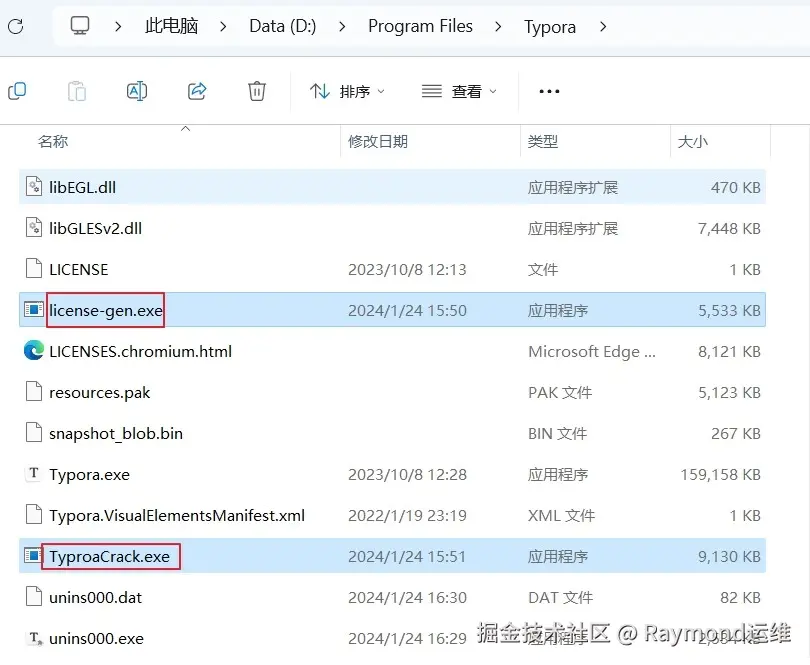Click the 5,533 KB size value
This screenshot has height=665, width=810.
729,310
